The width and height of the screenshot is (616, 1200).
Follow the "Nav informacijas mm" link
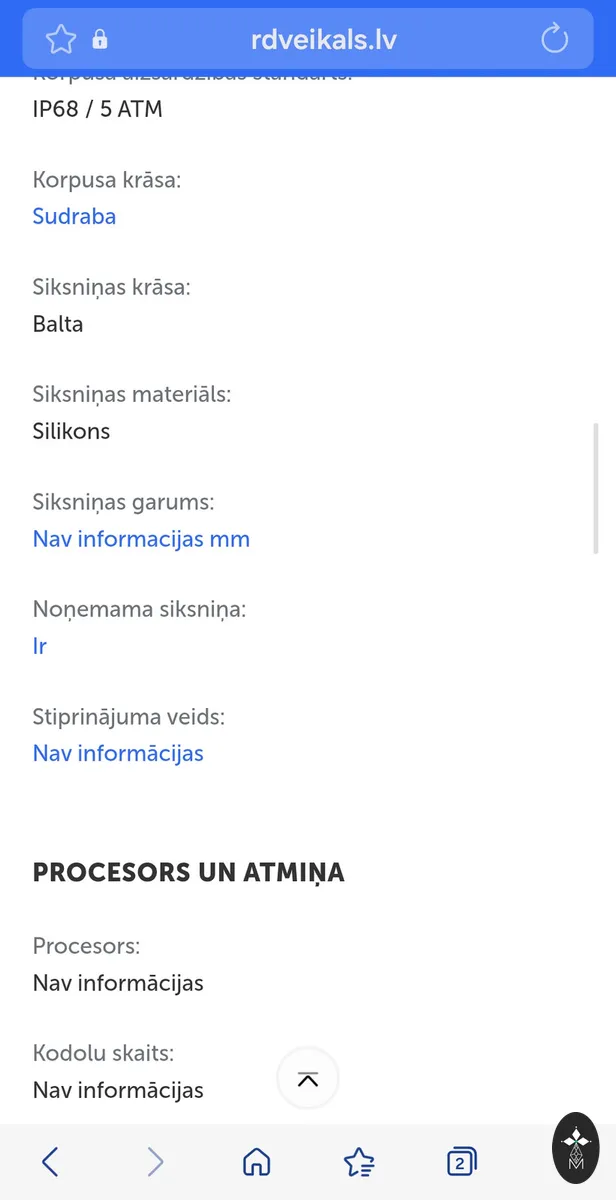pos(141,539)
